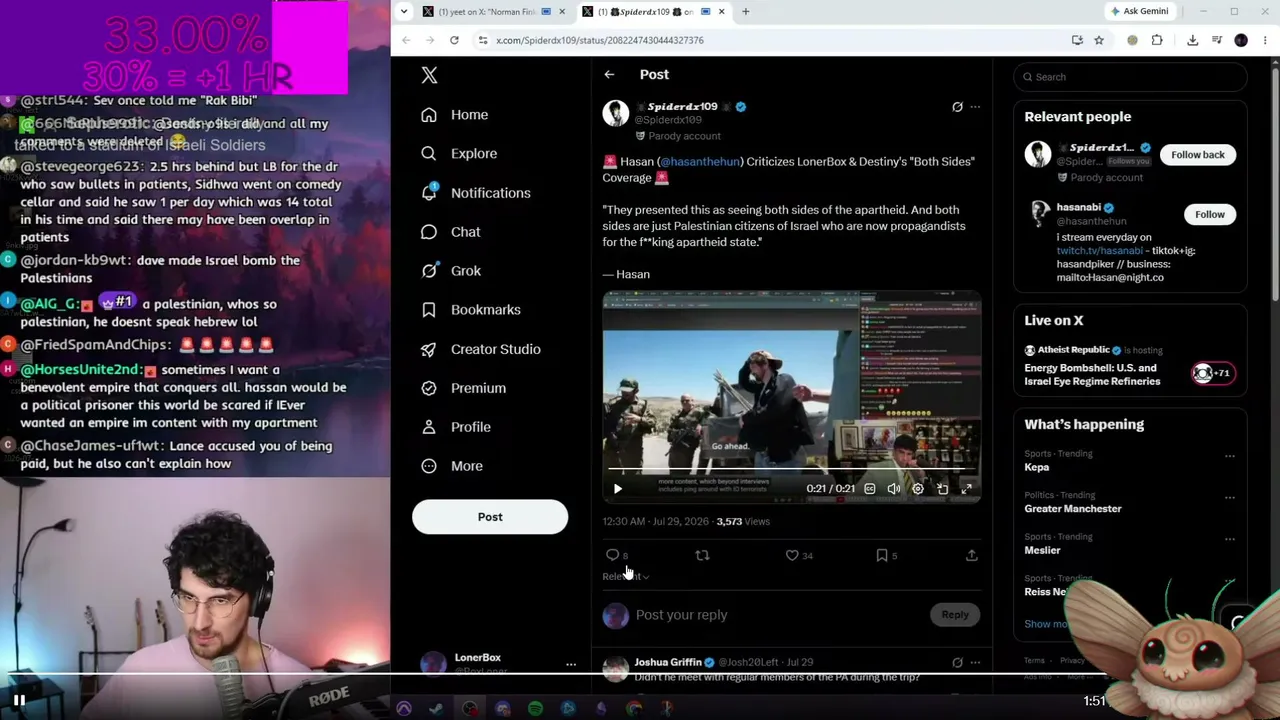The width and height of the screenshot is (1280, 720).
Task: Seek on the video progress bar
Action: [791, 468]
